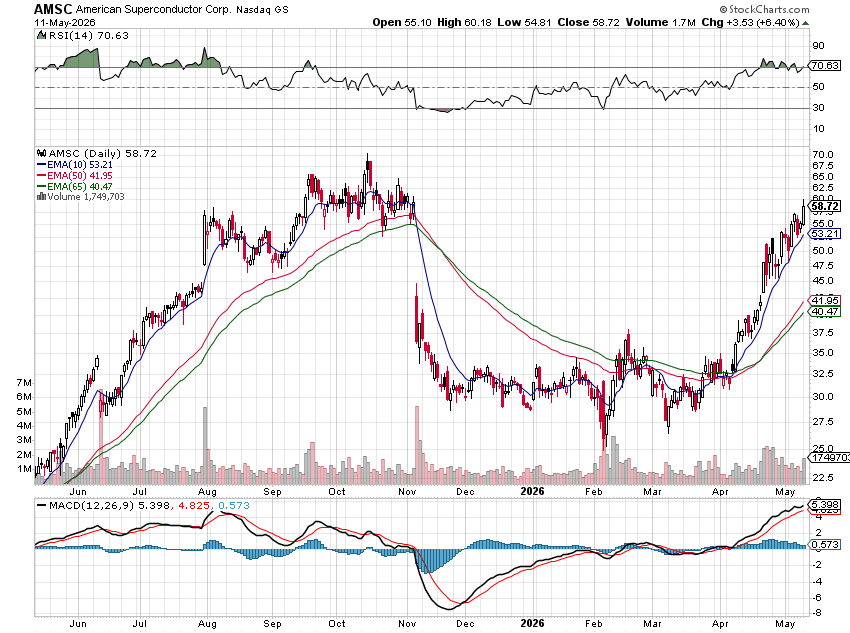Click the red EMA(50) line swatch
The image size is (850, 633).
tap(41, 176)
